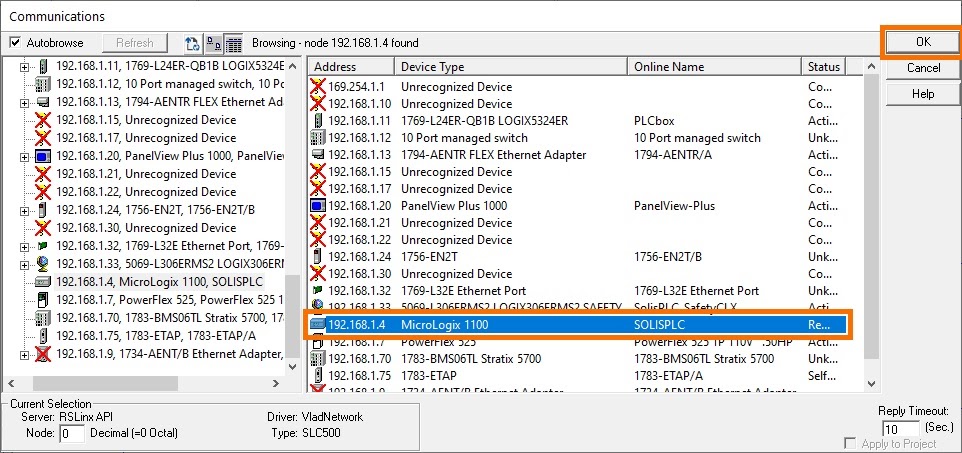This screenshot has height=453, width=962.
Task: Click the controller icon of 192.168.1.11 list row
Action: [x=318, y=121]
